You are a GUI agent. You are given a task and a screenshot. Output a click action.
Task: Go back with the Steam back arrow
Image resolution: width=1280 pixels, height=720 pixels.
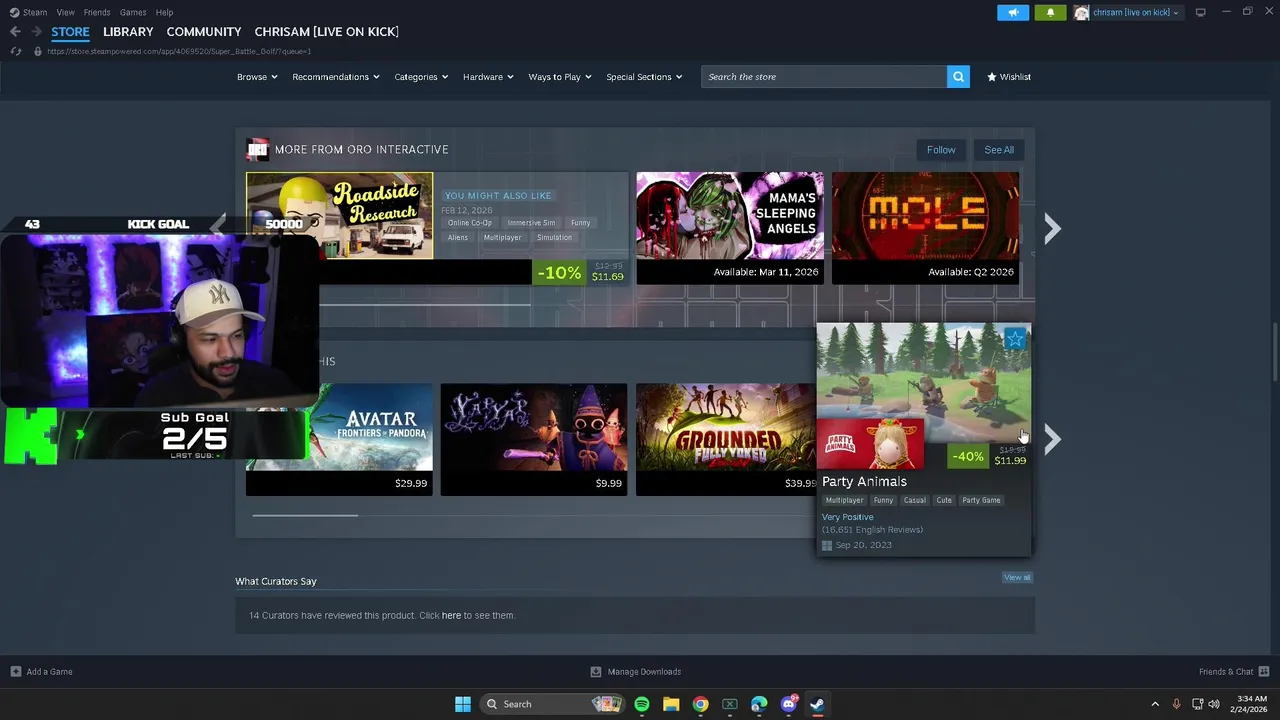(15, 32)
